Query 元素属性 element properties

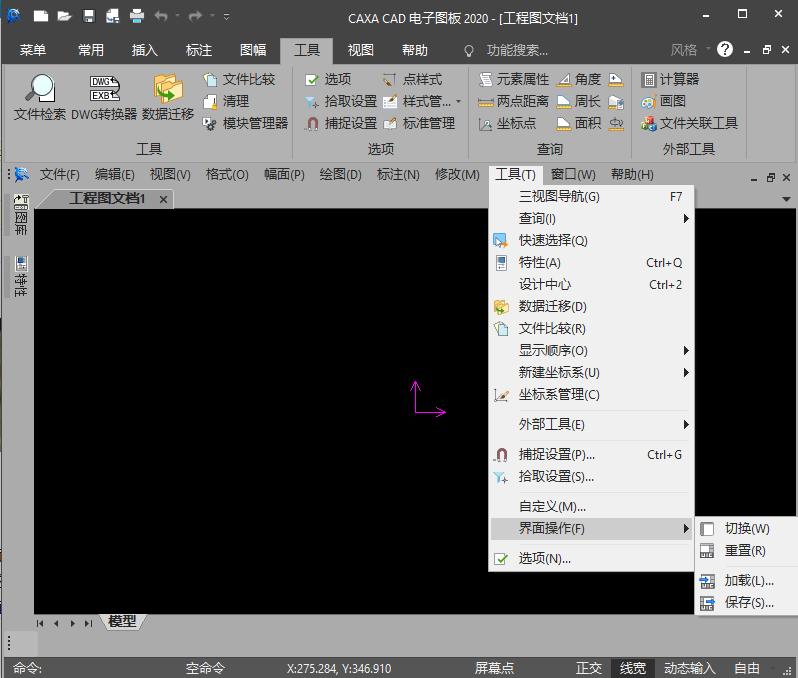pyautogui.click(x=514, y=79)
